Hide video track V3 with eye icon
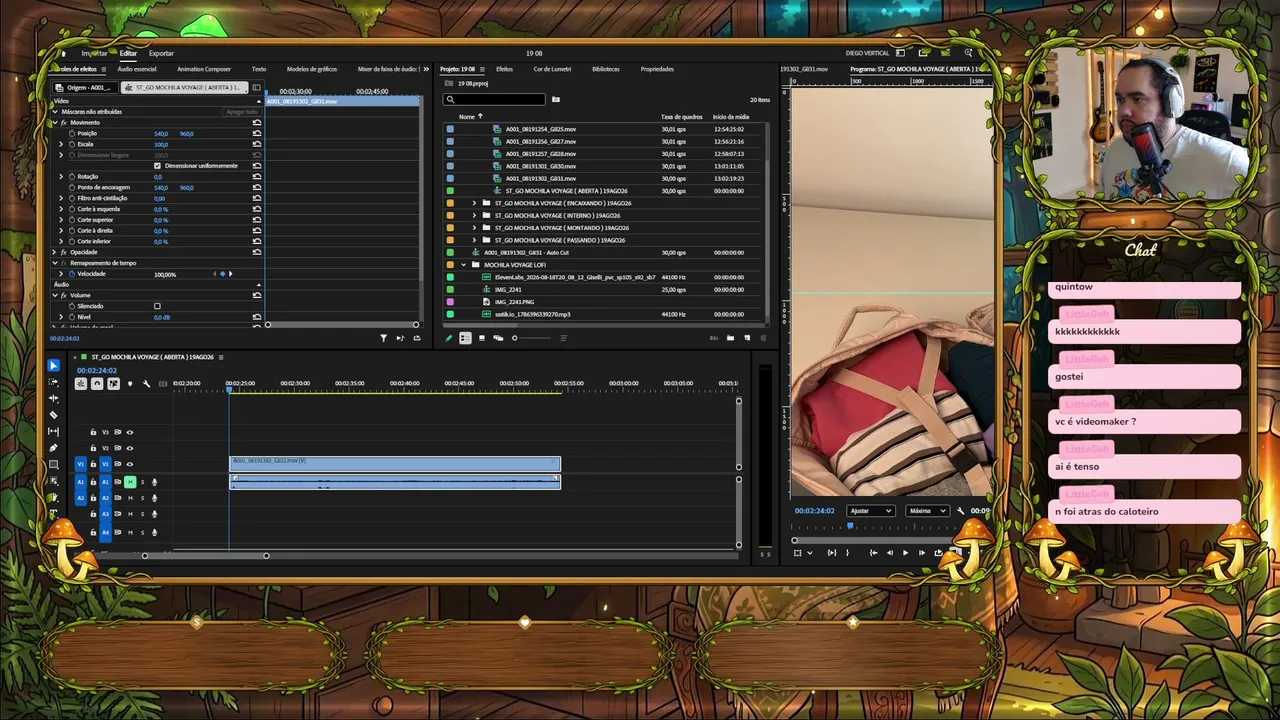The width and height of the screenshot is (1280, 720). [129, 432]
